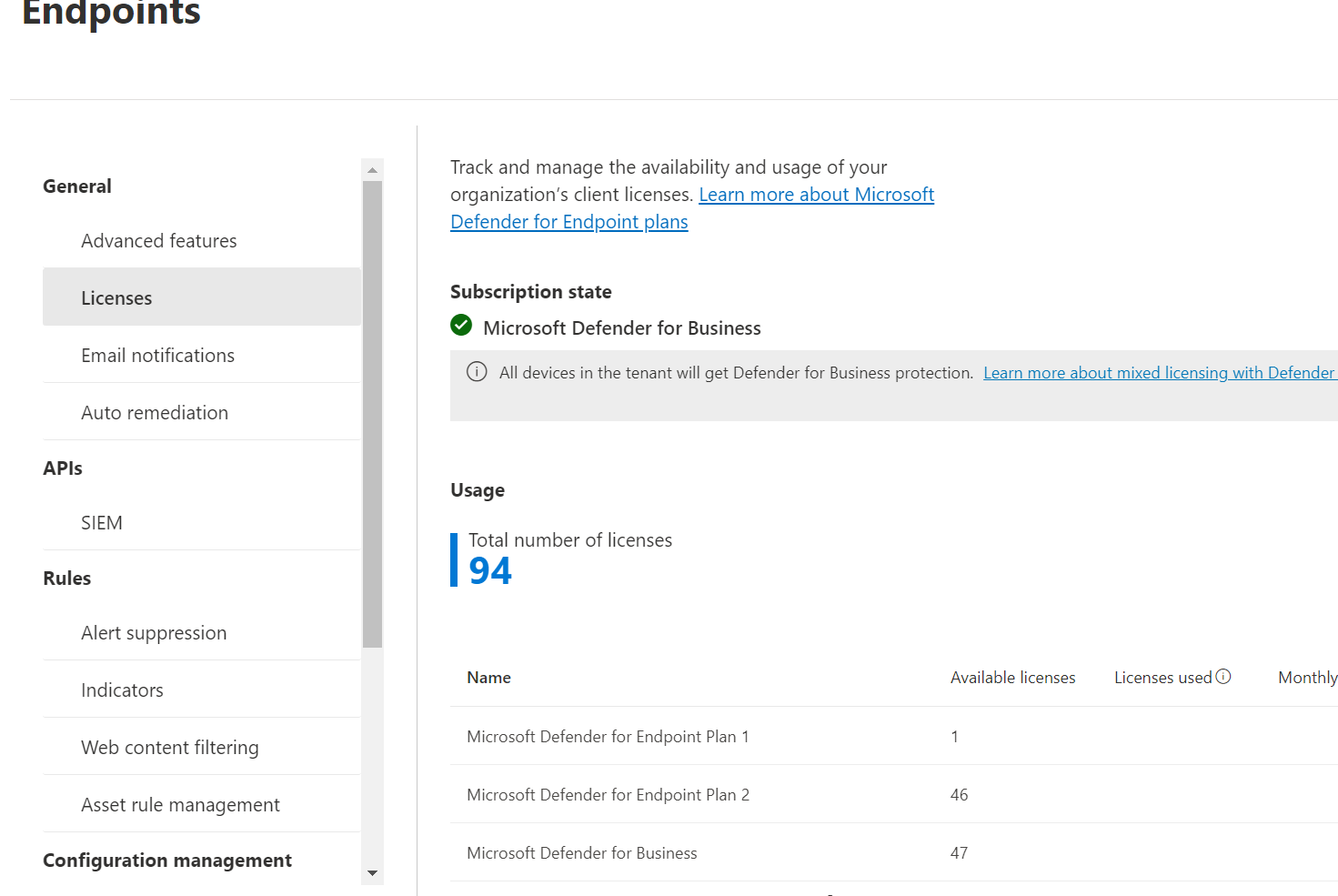Select Web content filtering

(x=170, y=747)
